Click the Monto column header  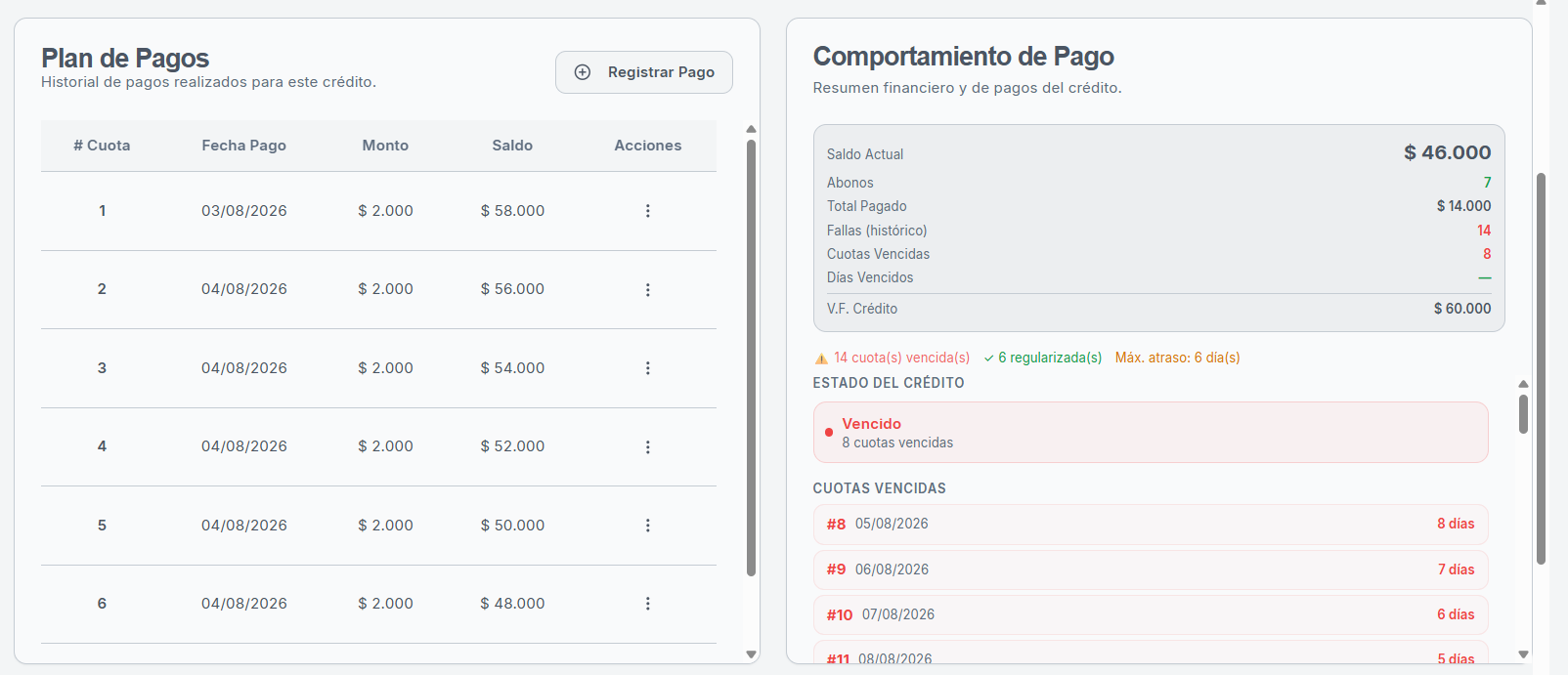click(x=385, y=146)
